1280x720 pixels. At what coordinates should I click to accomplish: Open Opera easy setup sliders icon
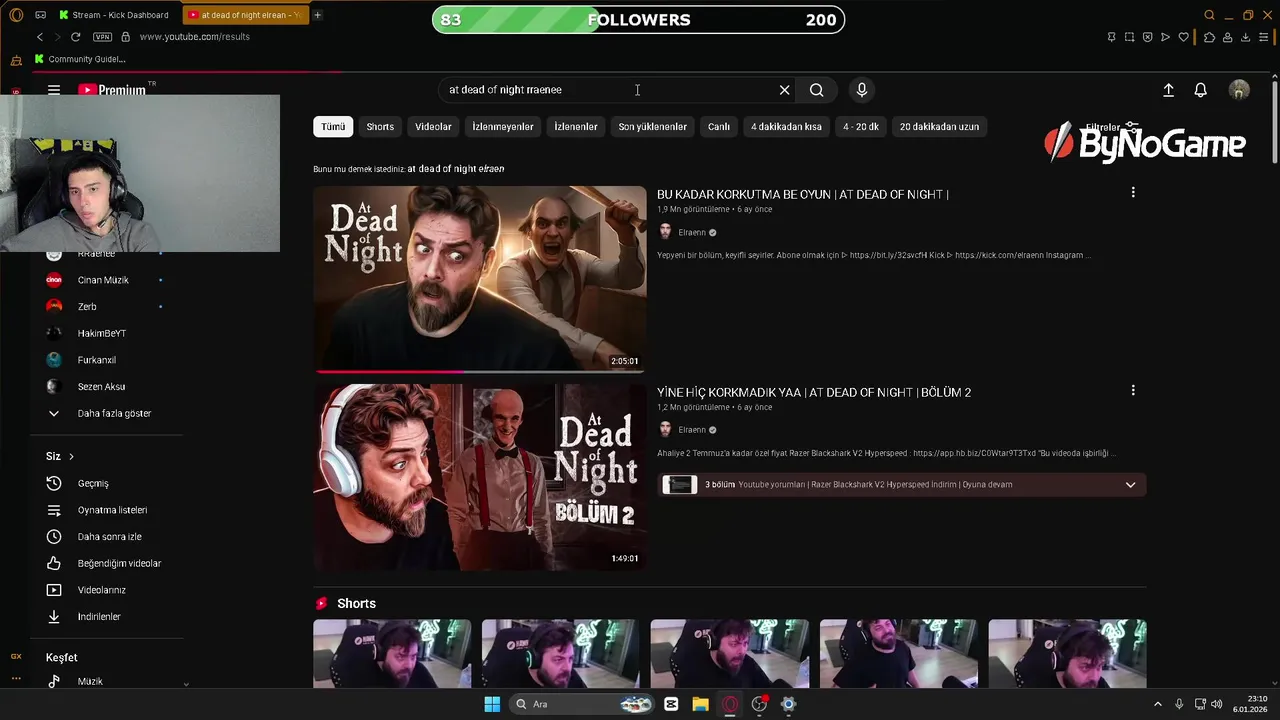(1263, 37)
